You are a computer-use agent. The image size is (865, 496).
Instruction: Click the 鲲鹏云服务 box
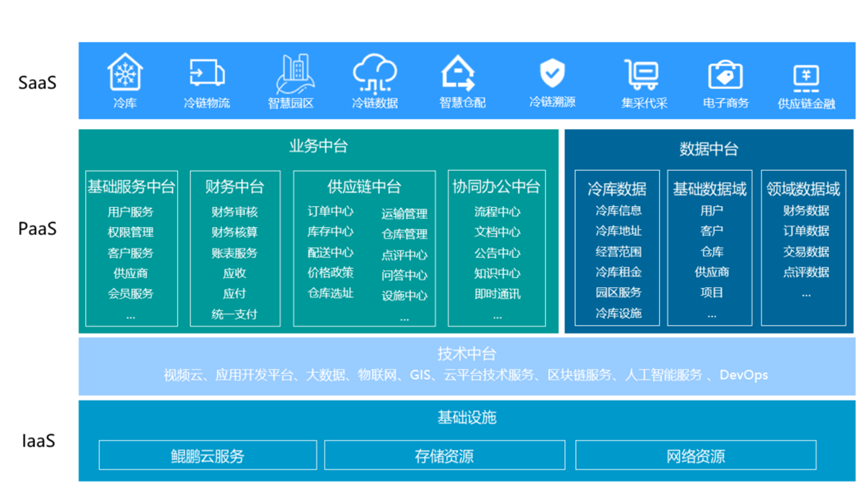point(208,455)
